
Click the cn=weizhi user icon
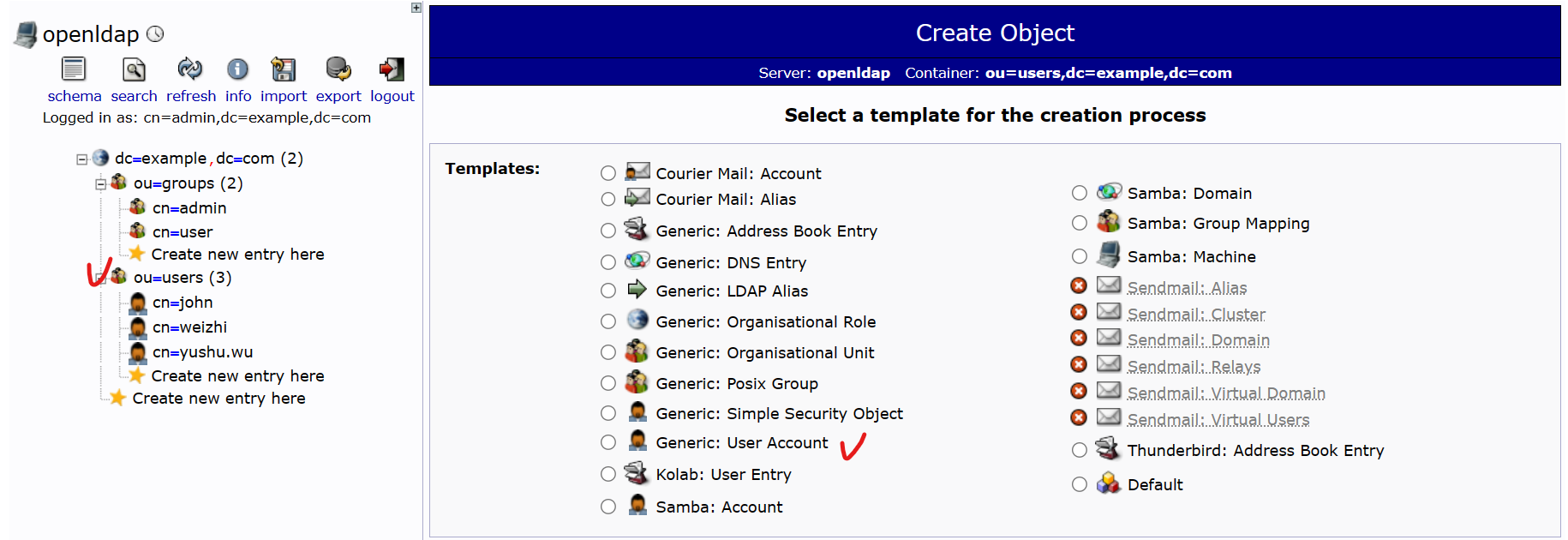pos(138,327)
